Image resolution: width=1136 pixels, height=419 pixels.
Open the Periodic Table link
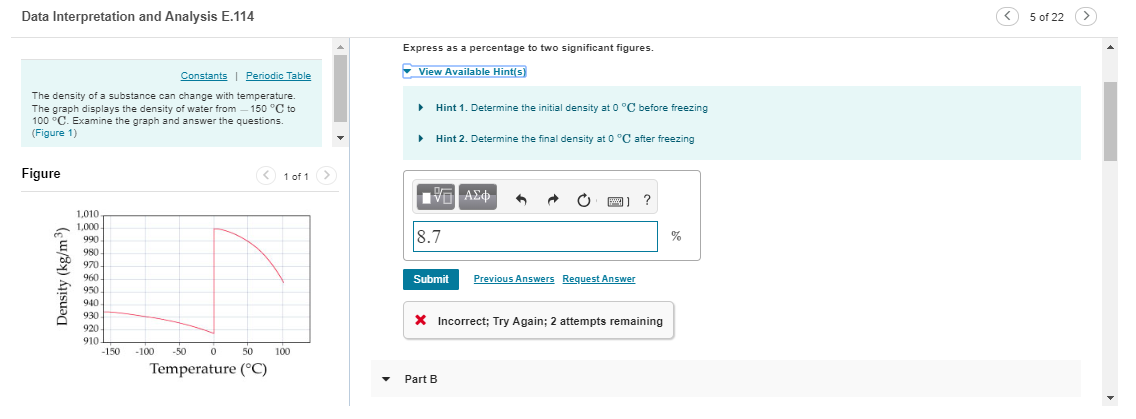point(278,76)
